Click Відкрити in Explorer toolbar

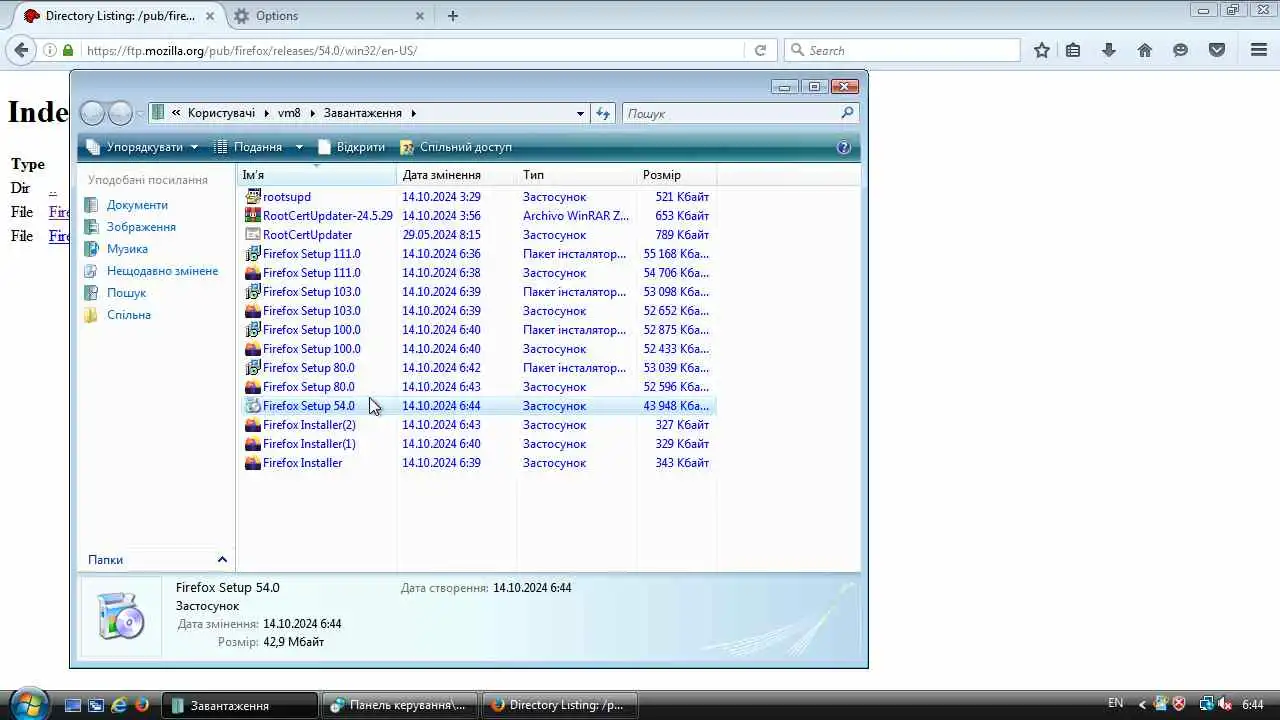click(x=351, y=147)
